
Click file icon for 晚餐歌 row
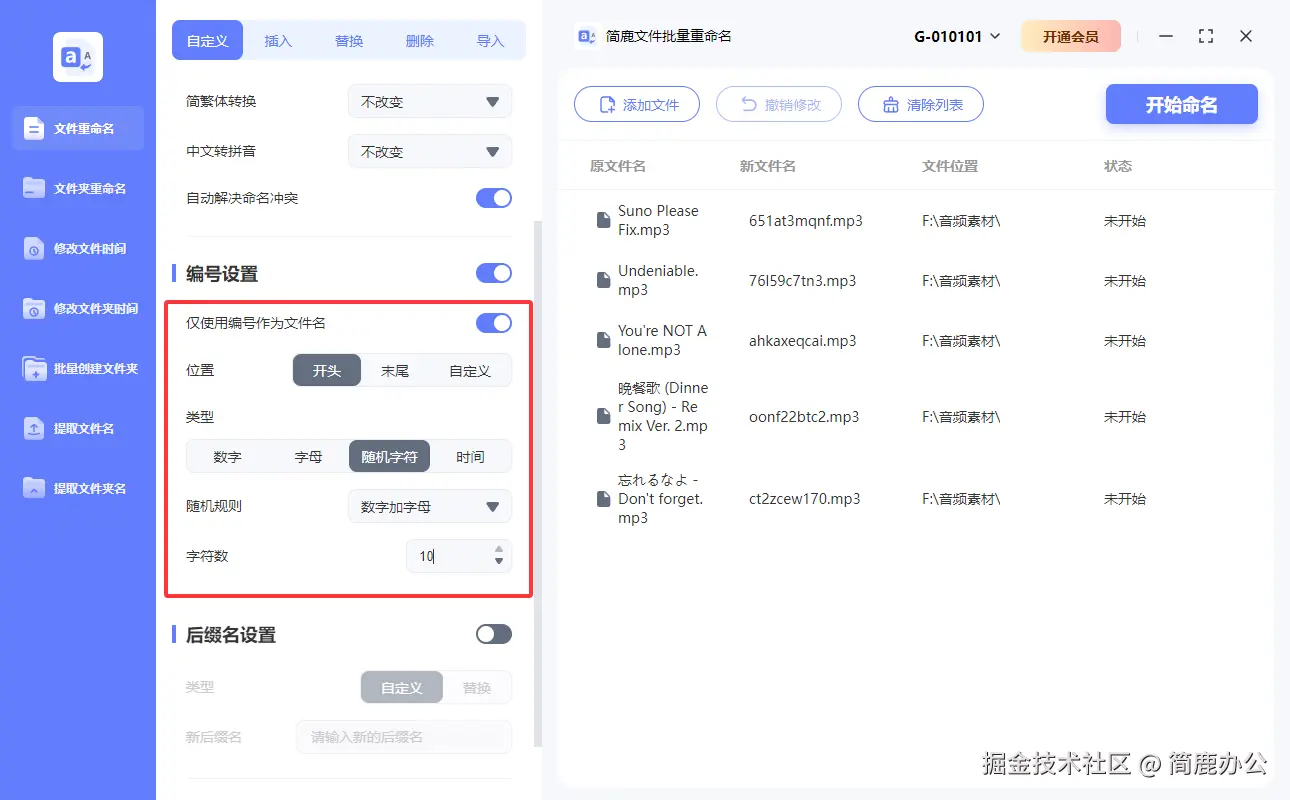coord(603,416)
